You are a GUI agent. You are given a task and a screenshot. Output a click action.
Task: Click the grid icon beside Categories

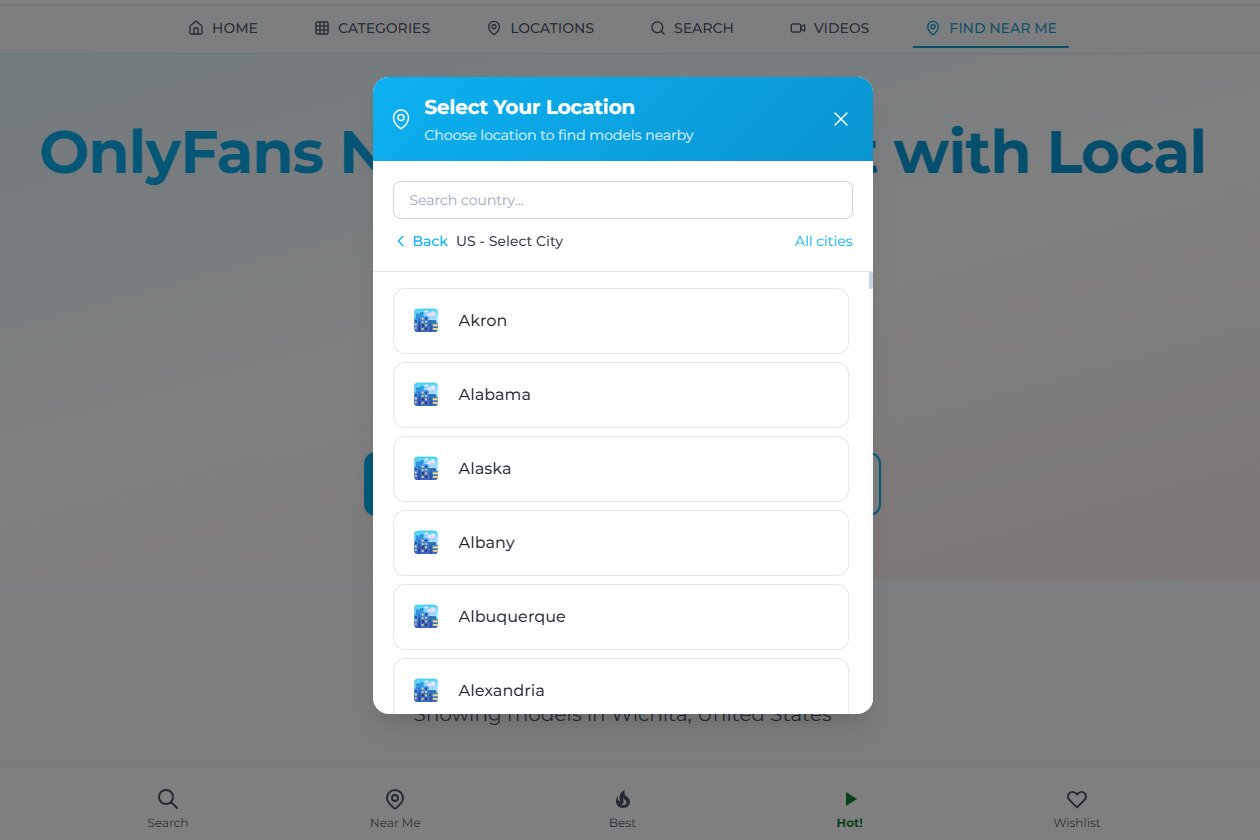tap(322, 28)
